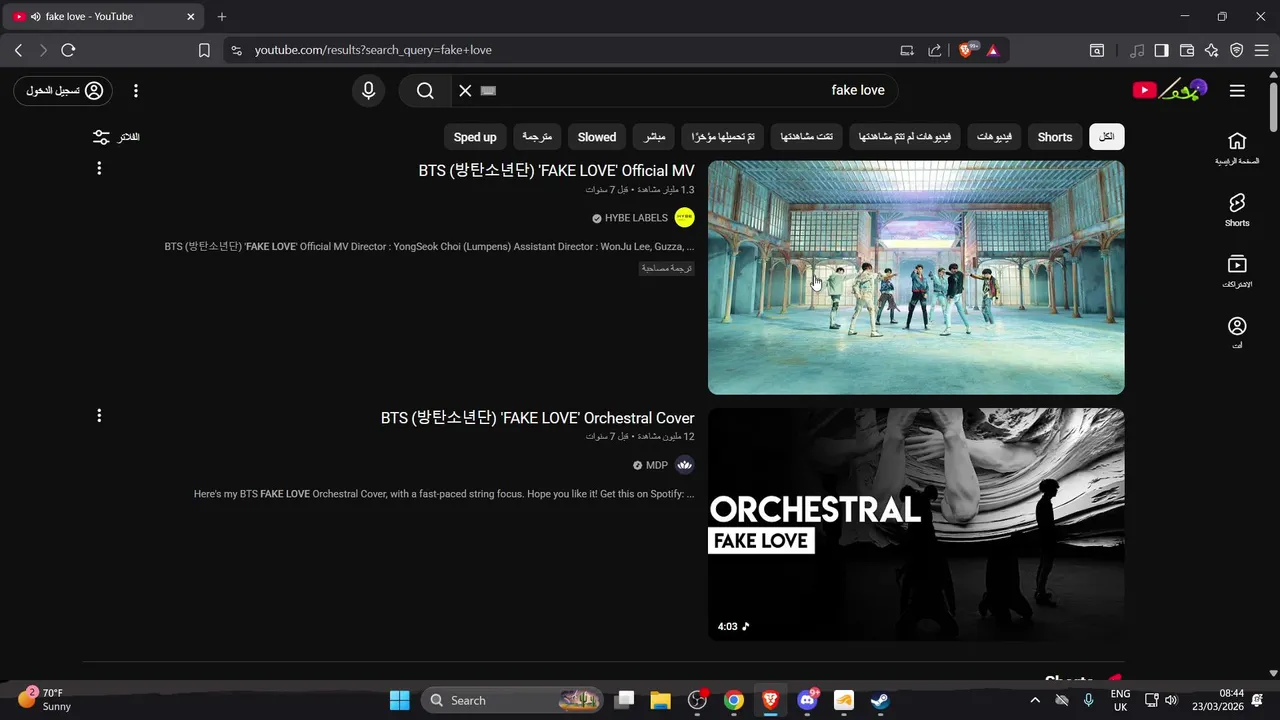Open the tab search icon in toolbar

coord(1097,50)
